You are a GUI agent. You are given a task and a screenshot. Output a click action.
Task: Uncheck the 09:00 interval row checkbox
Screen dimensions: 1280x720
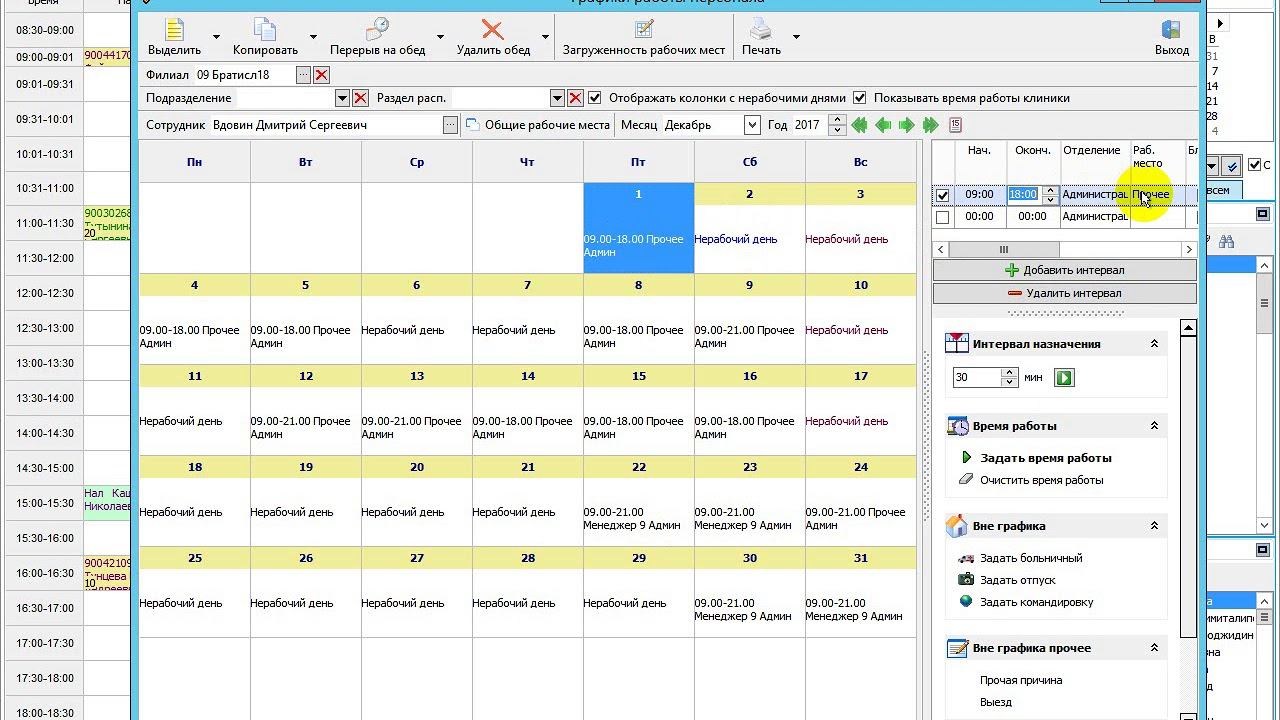point(942,195)
